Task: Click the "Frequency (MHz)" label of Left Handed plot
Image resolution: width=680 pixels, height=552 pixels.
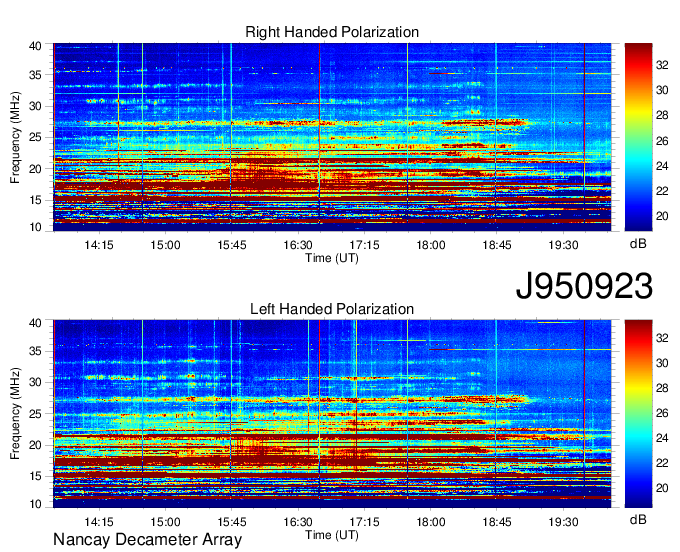Action: tap(15, 414)
